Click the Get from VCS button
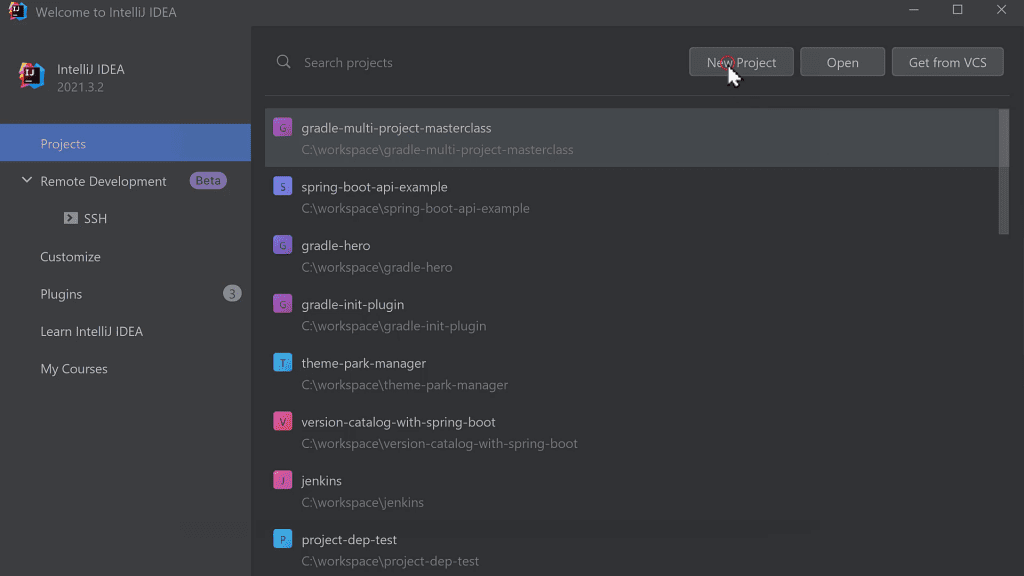The image size is (1024, 576). (x=947, y=61)
